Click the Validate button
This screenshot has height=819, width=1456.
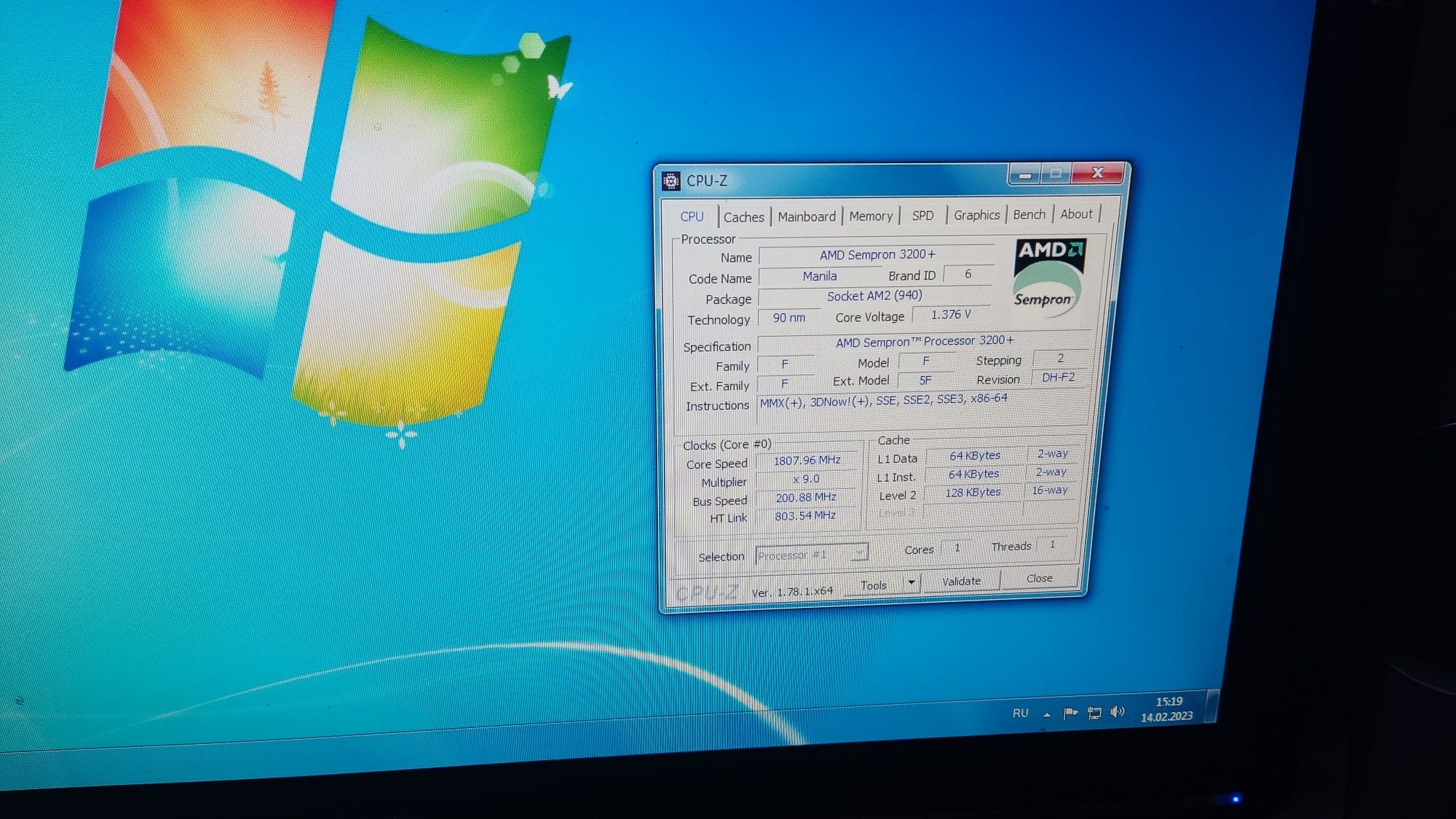click(x=961, y=581)
